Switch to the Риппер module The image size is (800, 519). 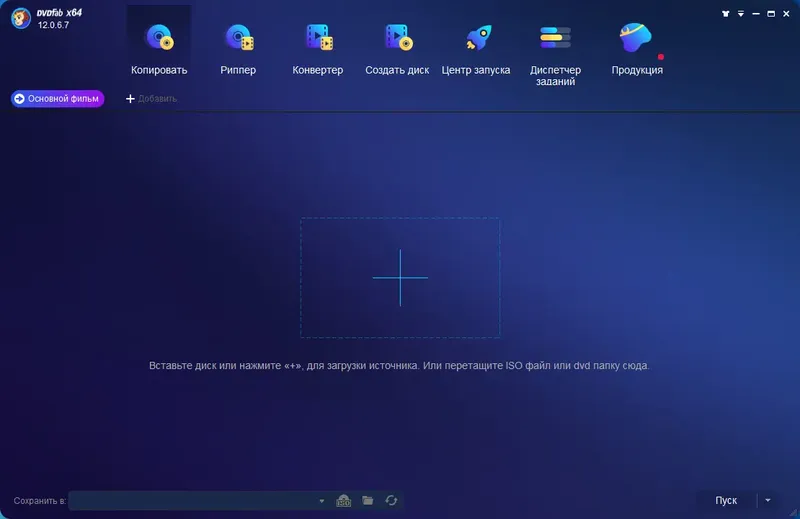pos(238,49)
